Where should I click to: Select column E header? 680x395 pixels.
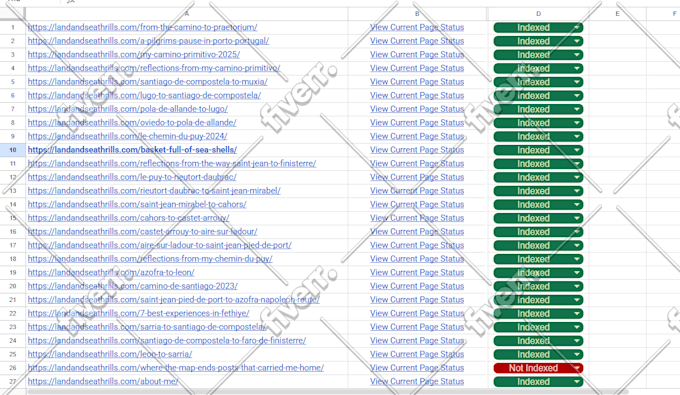(x=617, y=14)
